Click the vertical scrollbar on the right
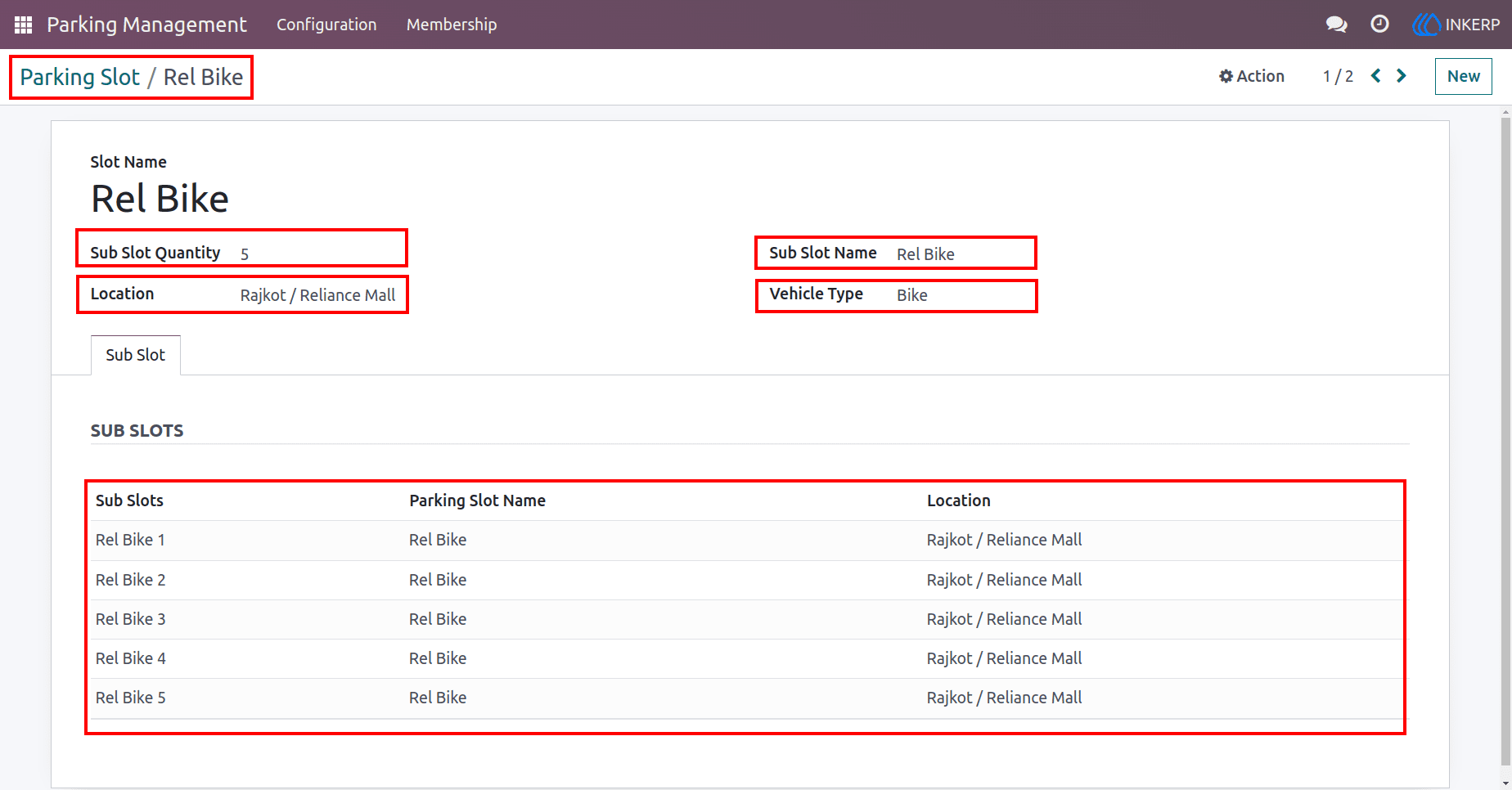Image resolution: width=1512 pixels, height=790 pixels. coord(1505,442)
